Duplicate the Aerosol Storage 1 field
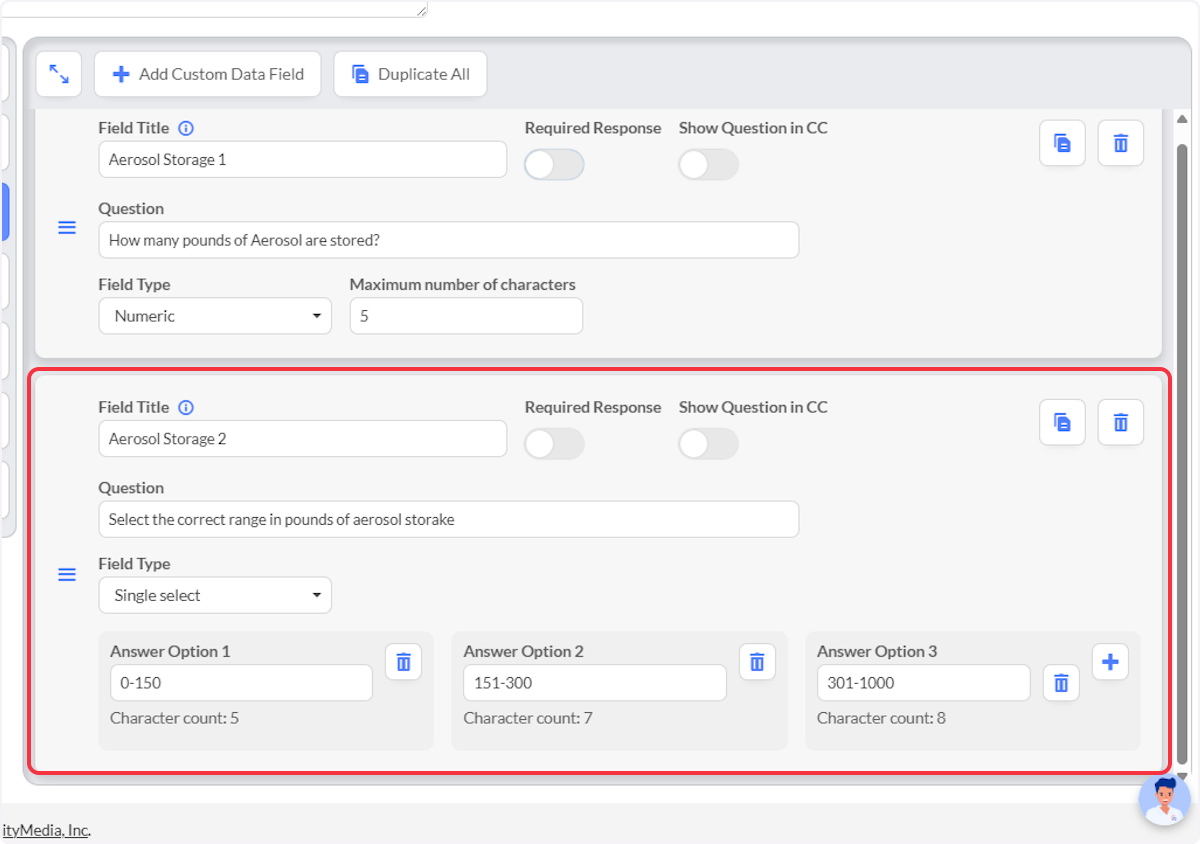 [1062, 143]
